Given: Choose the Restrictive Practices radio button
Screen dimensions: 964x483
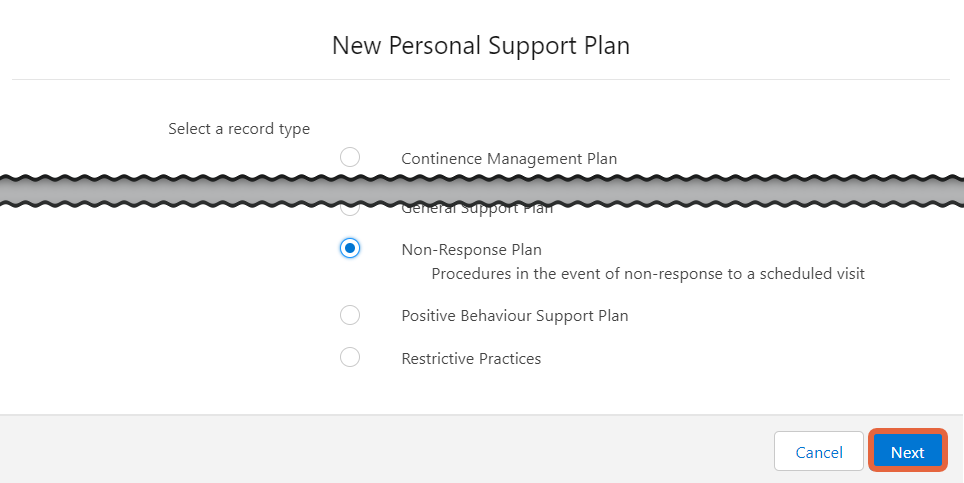Looking at the screenshot, I should [350, 357].
